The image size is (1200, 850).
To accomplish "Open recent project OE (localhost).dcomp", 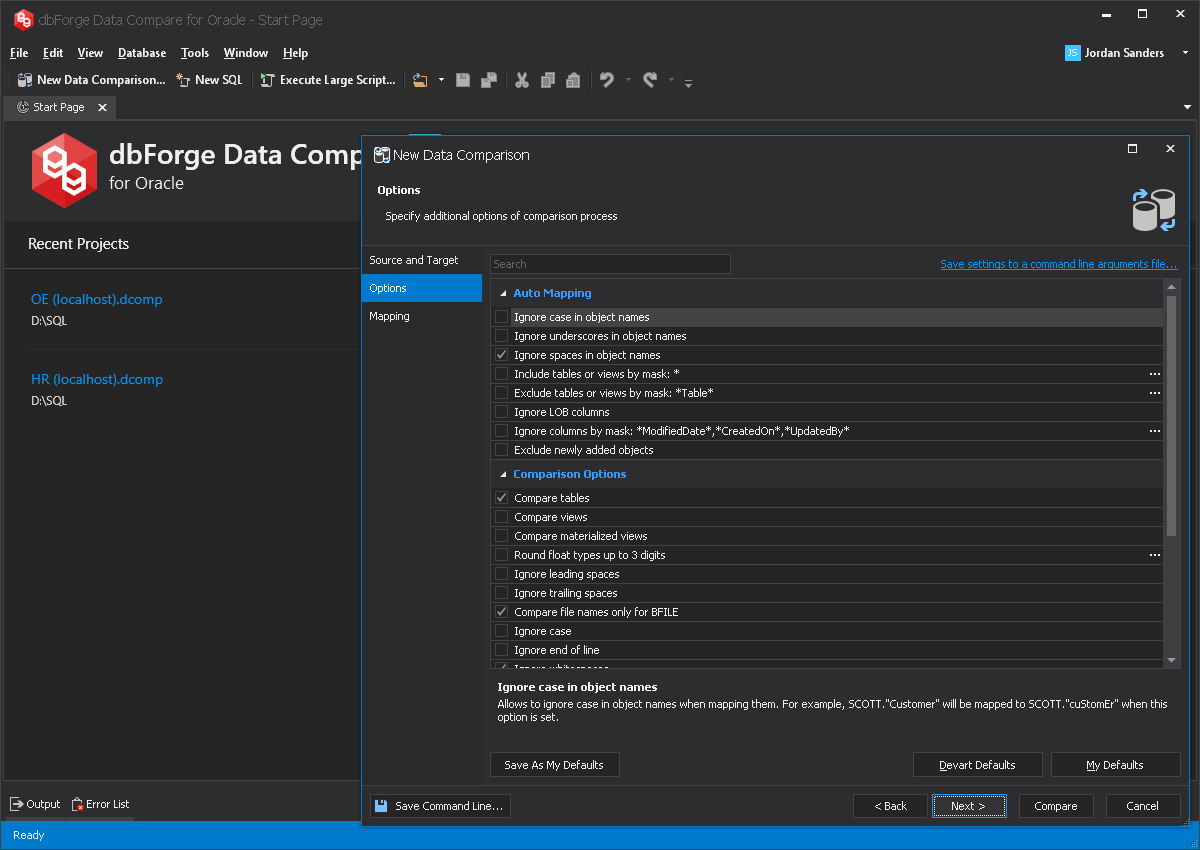I will click(x=96, y=299).
